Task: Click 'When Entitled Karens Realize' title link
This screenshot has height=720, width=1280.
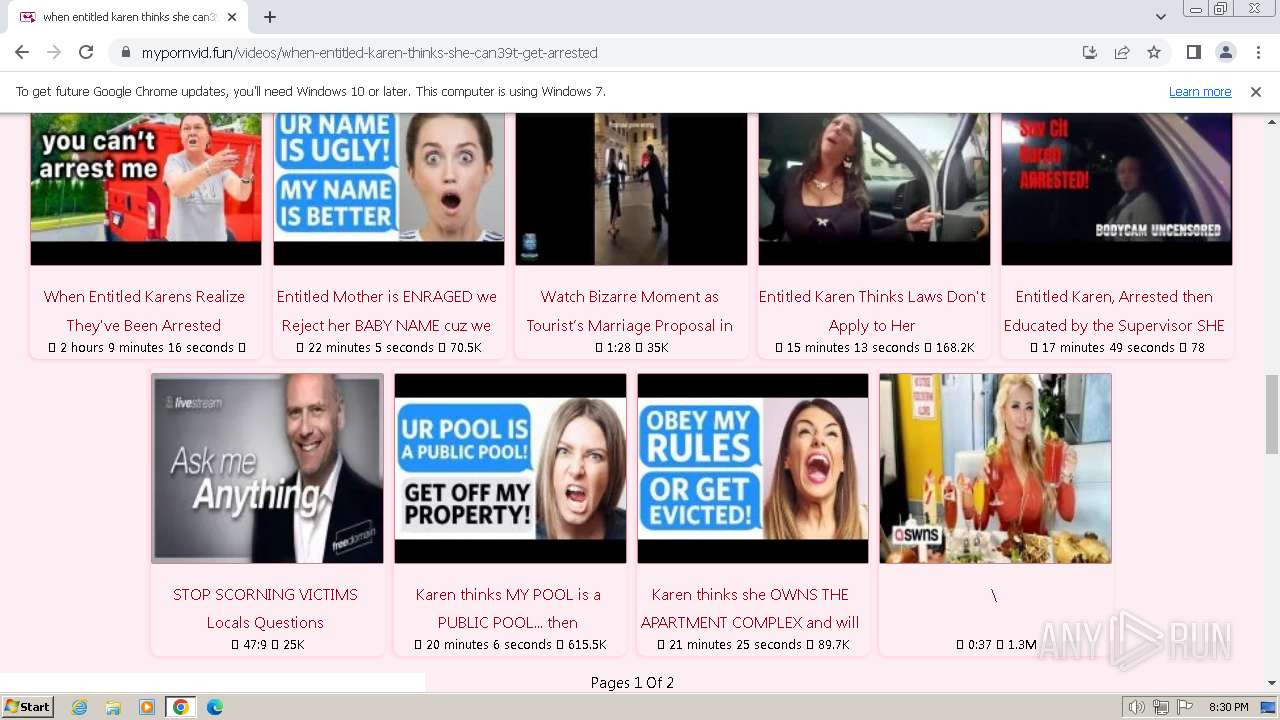Action: pos(144,311)
